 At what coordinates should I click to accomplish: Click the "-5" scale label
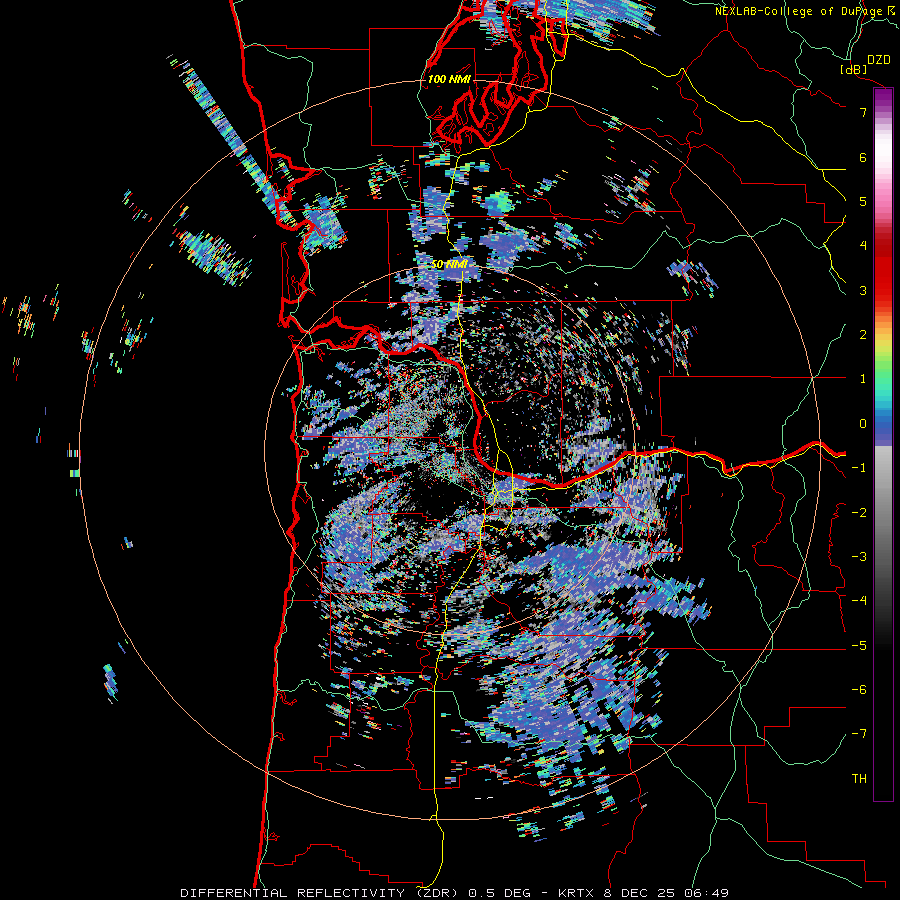(x=859, y=645)
